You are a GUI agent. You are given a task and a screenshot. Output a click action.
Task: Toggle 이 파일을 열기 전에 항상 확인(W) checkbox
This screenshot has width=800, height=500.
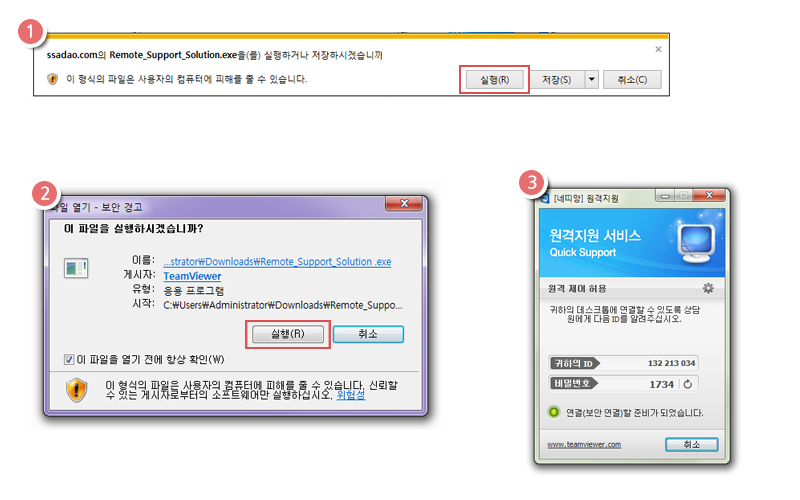click(x=69, y=360)
